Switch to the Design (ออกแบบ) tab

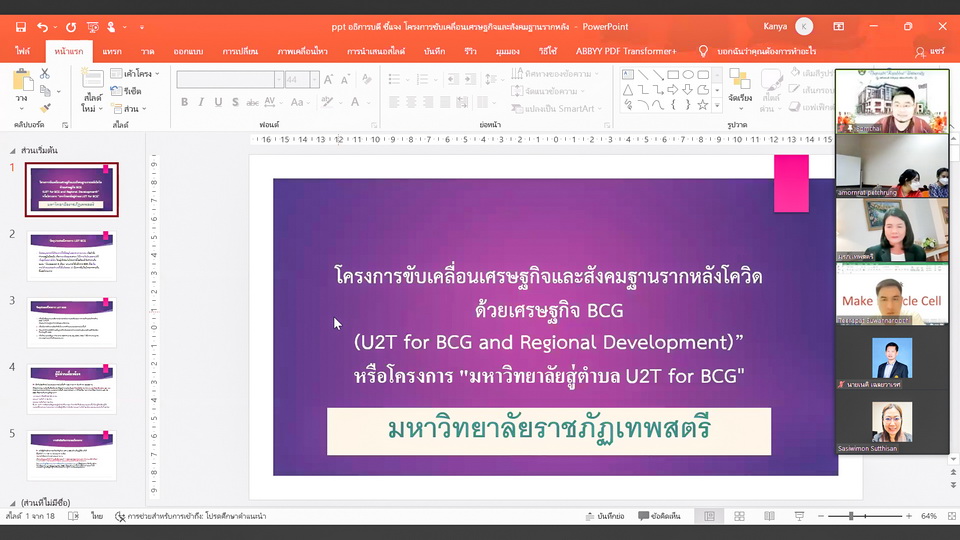tap(188, 51)
